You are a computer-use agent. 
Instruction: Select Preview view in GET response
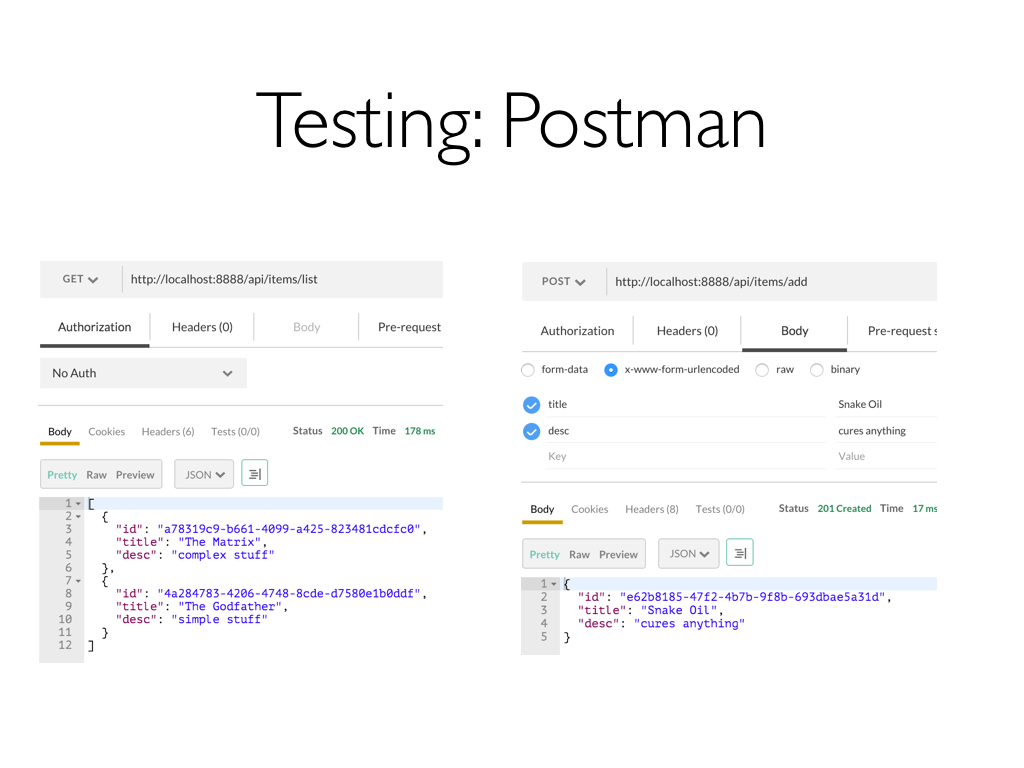click(x=135, y=475)
